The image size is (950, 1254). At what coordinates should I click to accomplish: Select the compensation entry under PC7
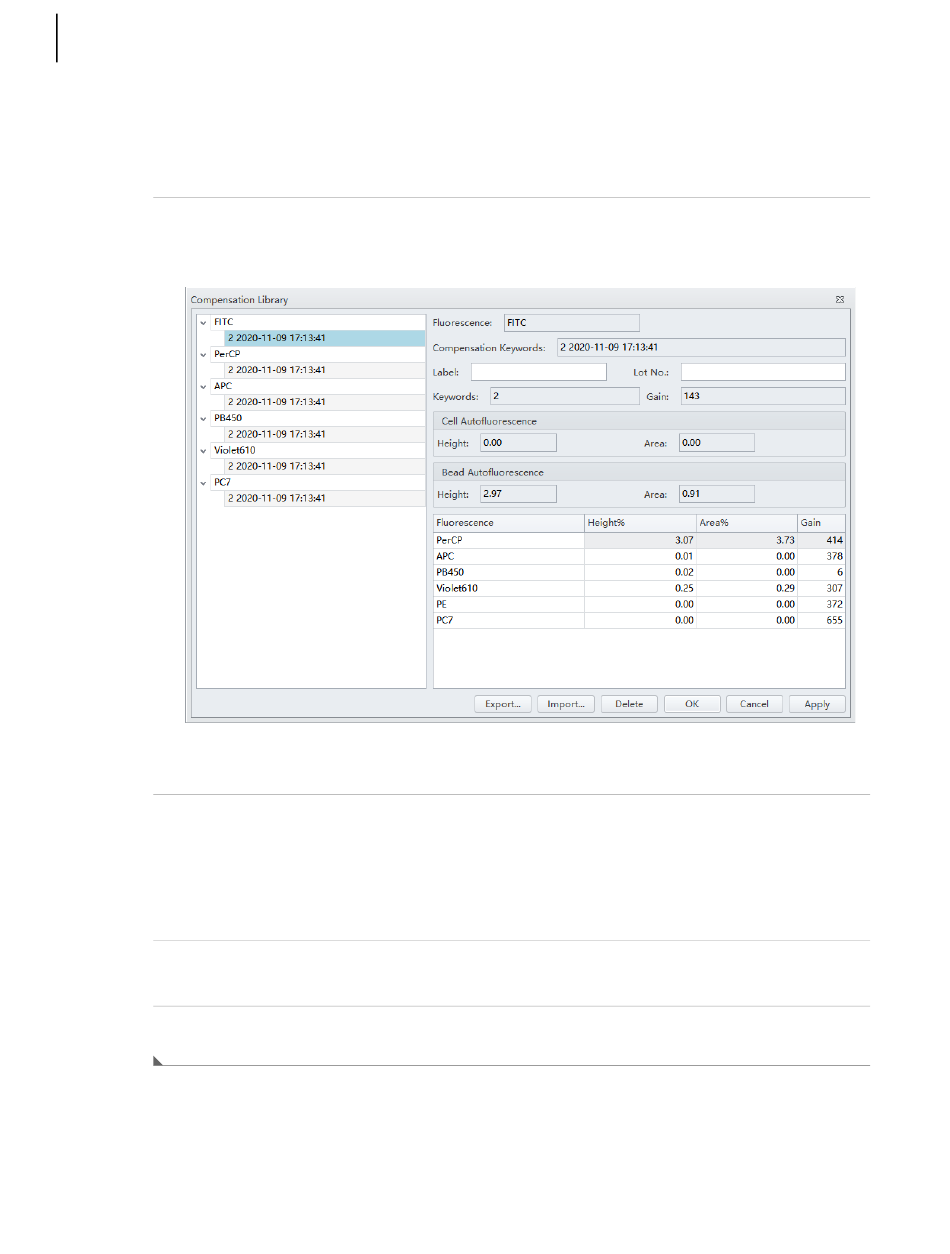(325, 498)
